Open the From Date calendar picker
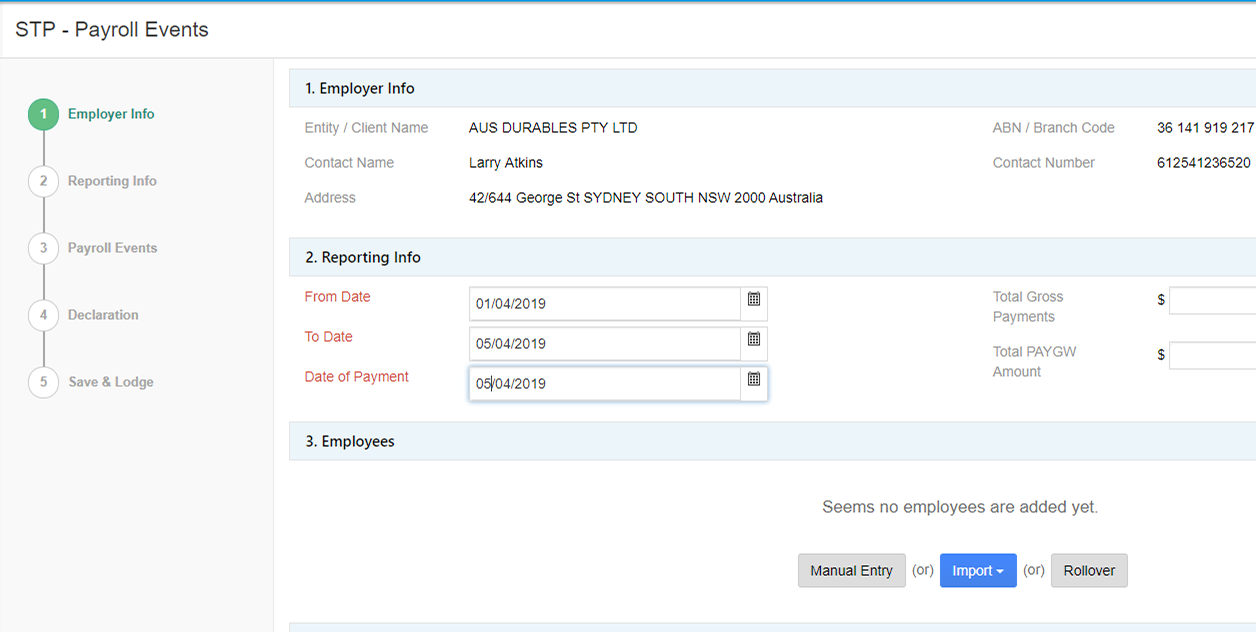 click(x=754, y=300)
